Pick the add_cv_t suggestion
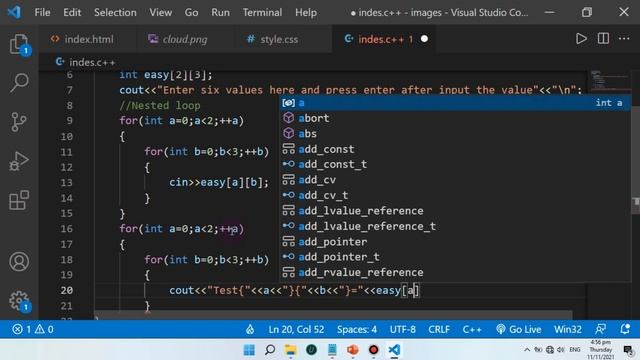Viewport: 640px width, 360px height. (455, 196)
